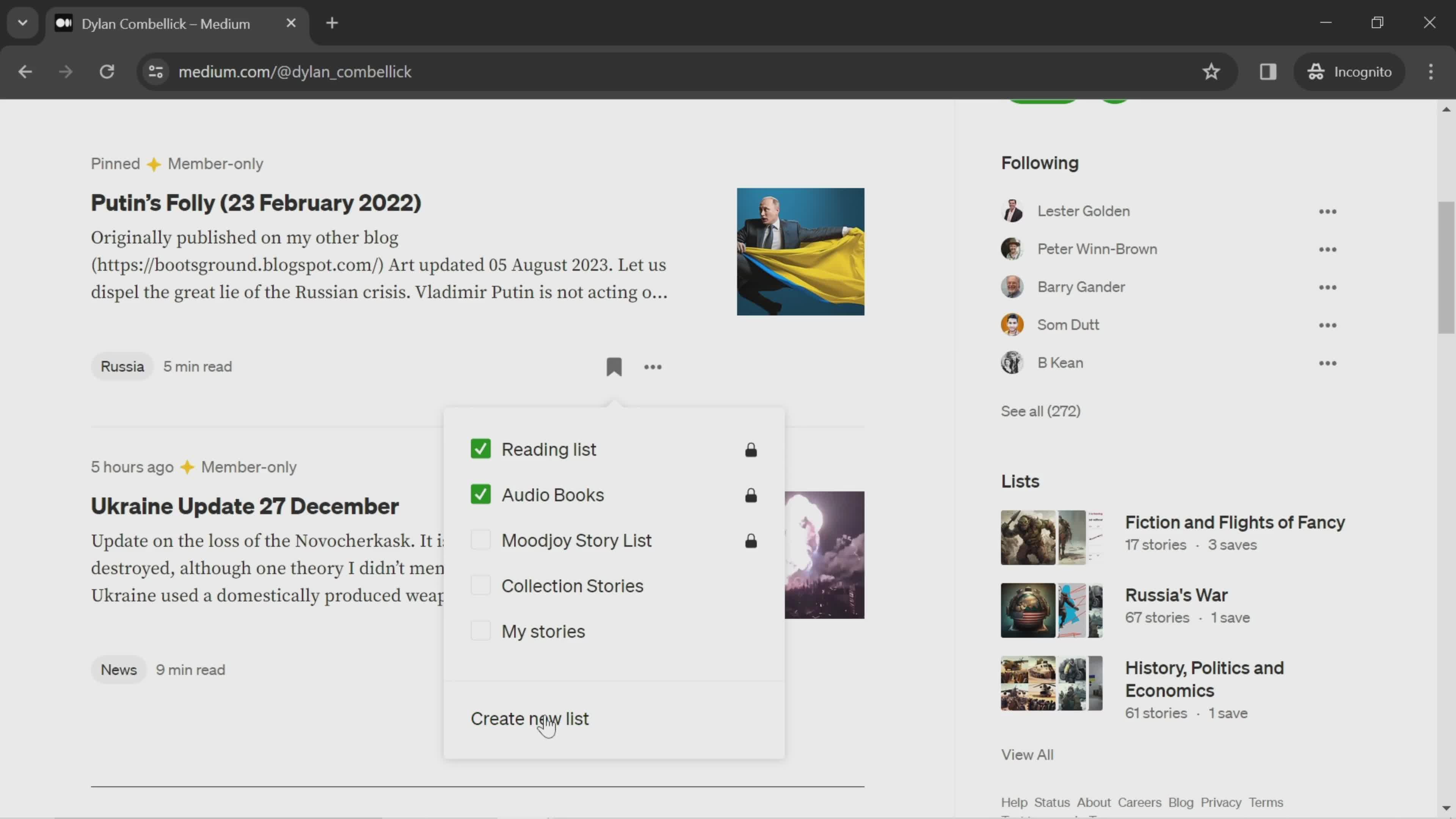Image resolution: width=1456 pixels, height=819 pixels.
Task: Click the Status footer link
Action: [x=1052, y=803]
